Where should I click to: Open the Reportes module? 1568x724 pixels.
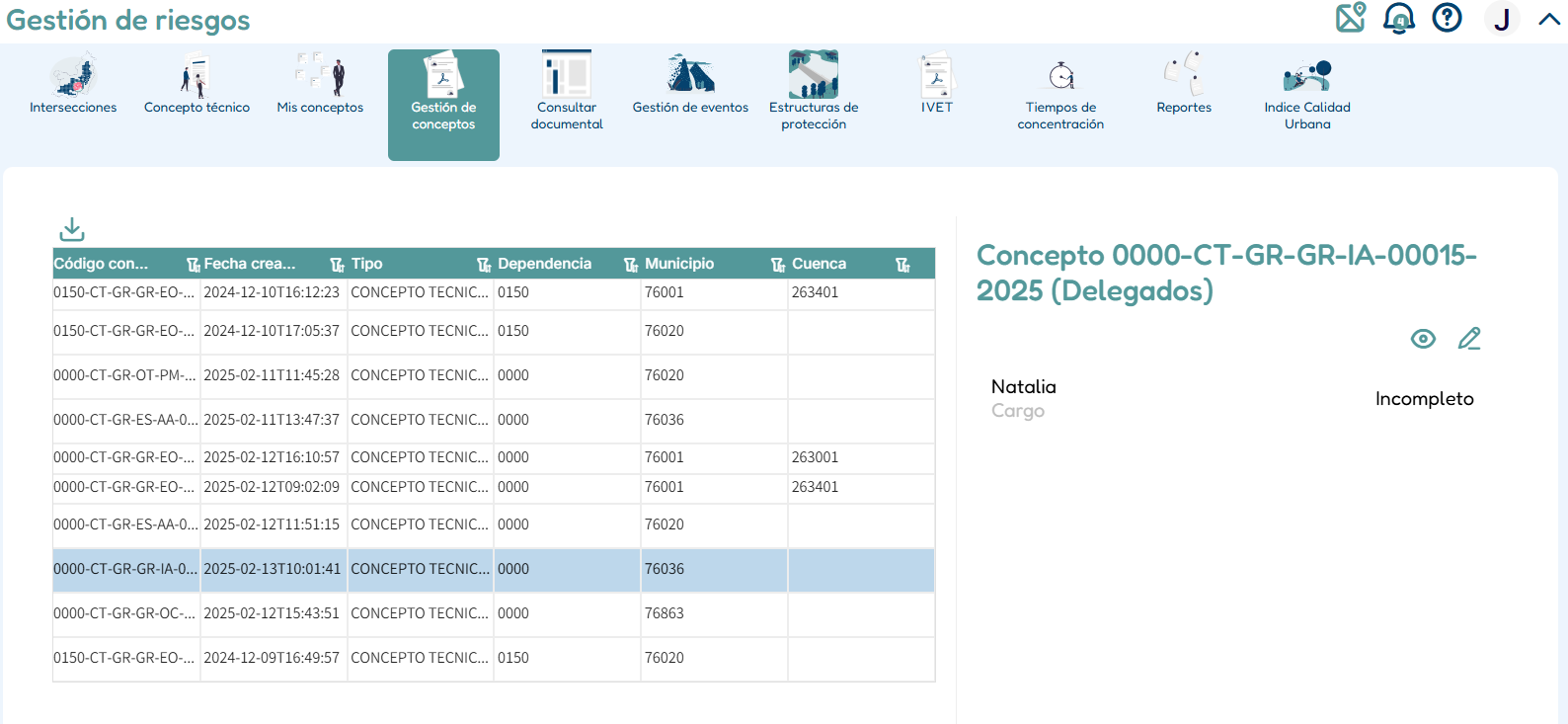click(1184, 85)
